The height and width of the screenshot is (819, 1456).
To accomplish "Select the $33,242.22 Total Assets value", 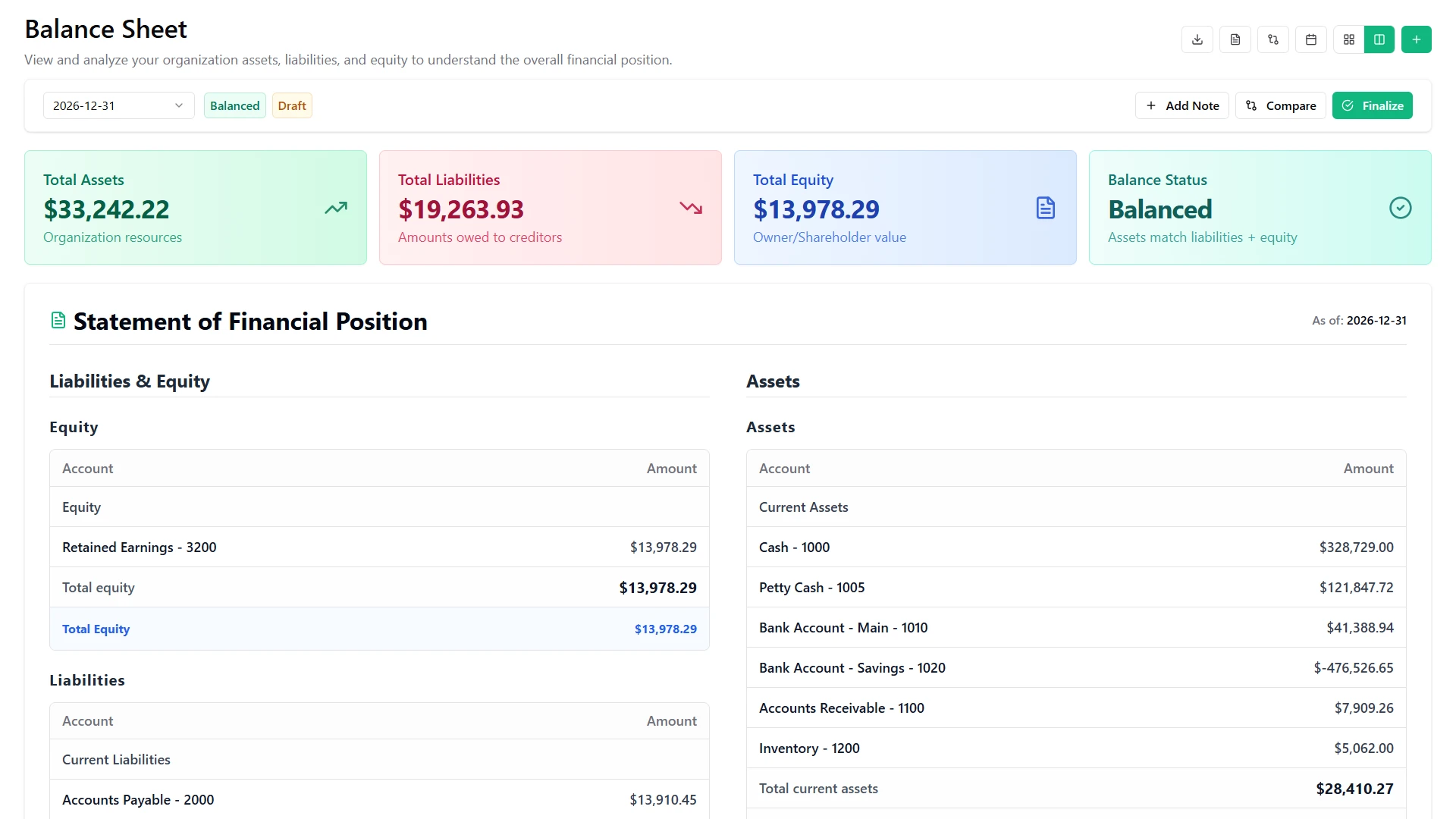I will coord(106,209).
